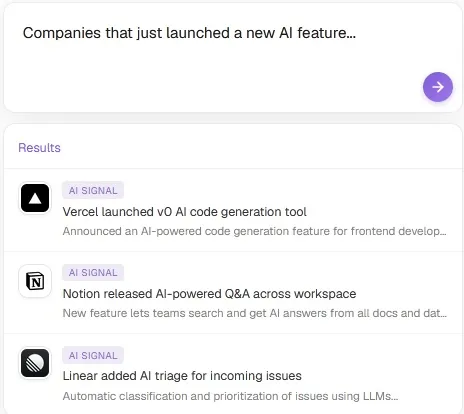Click the AI SIGNAL tag on the Vercel result
Viewport: 464px width, 414px height.
[x=93, y=190]
